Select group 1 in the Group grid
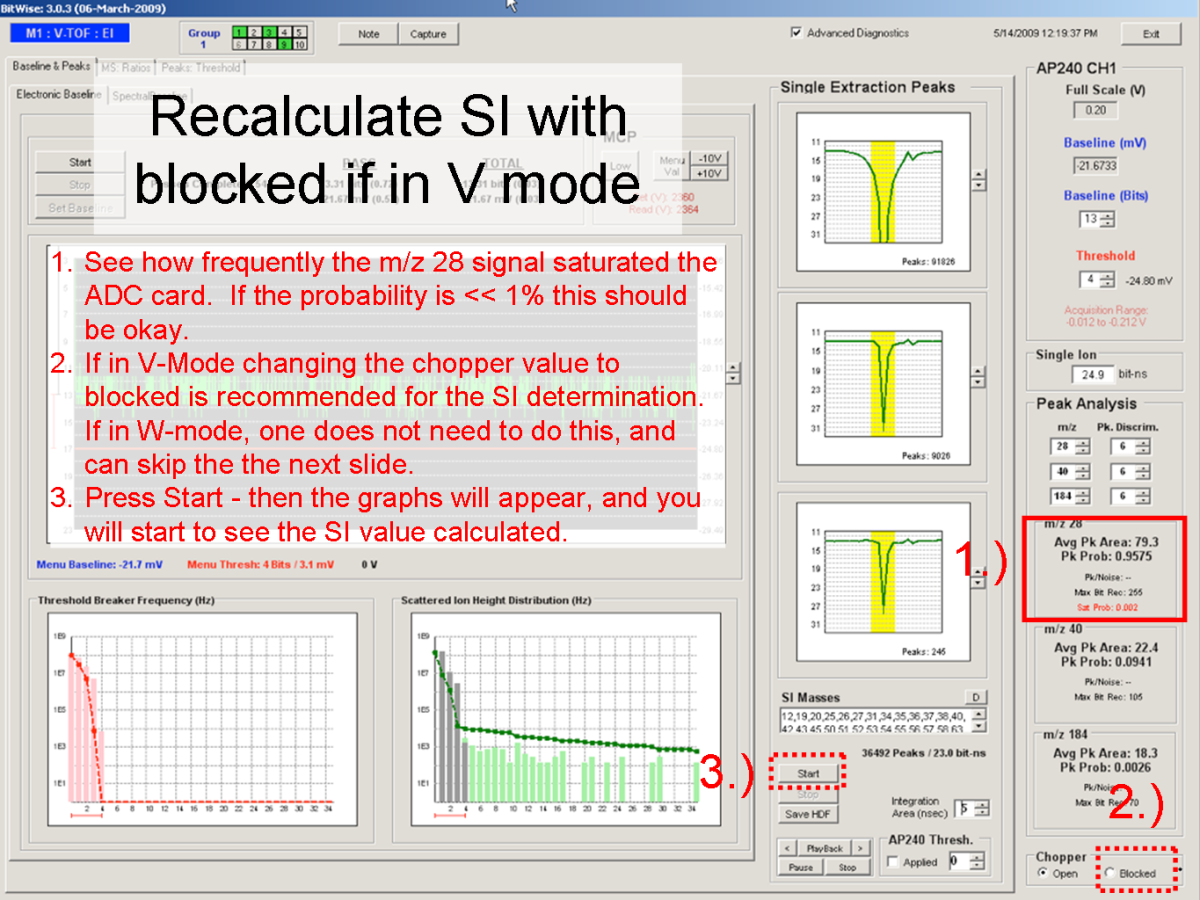This screenshot has height=900, width=1200. tap(238, 33)
